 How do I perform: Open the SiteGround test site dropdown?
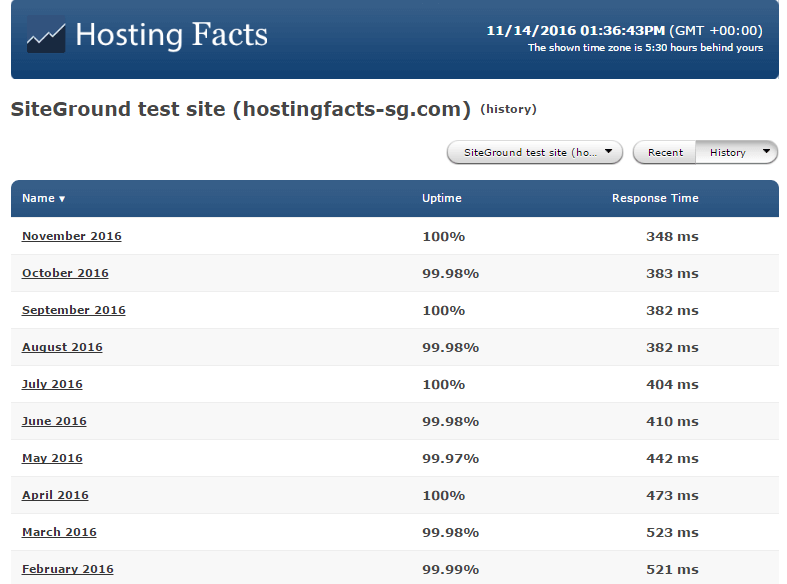[535, 152]
